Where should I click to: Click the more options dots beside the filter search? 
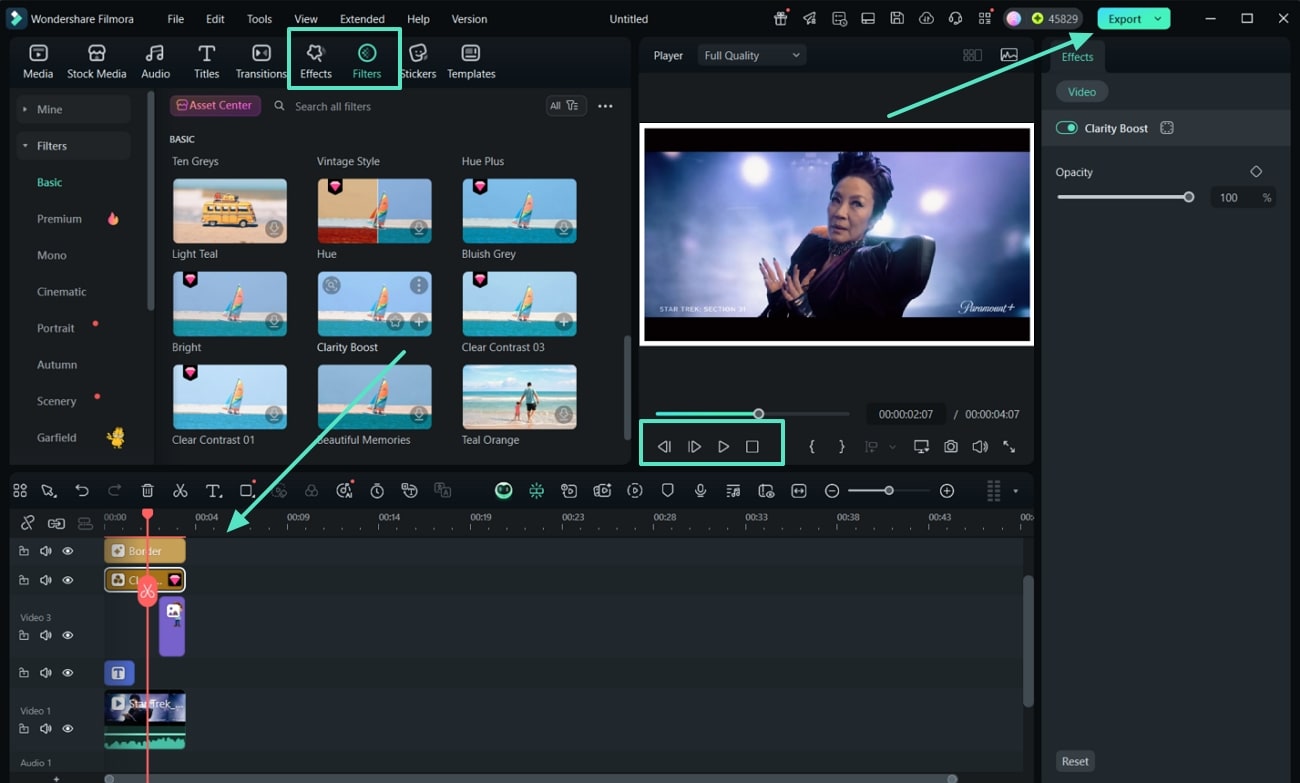(x=605, y=106)
